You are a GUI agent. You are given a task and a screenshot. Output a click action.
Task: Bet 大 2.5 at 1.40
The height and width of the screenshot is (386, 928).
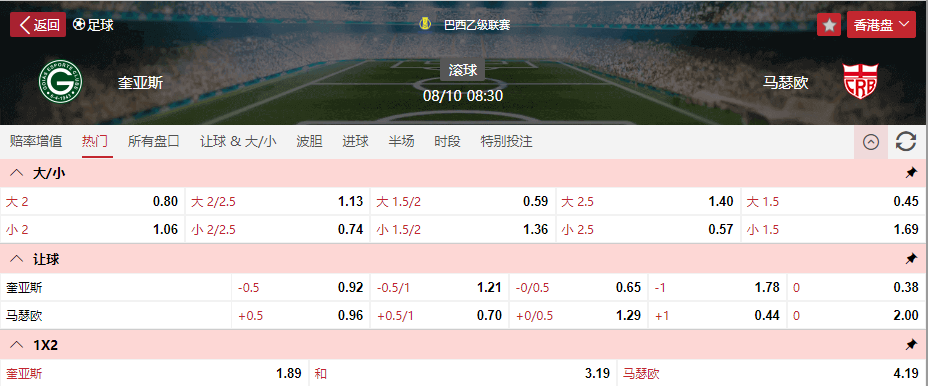coord(648,201)
